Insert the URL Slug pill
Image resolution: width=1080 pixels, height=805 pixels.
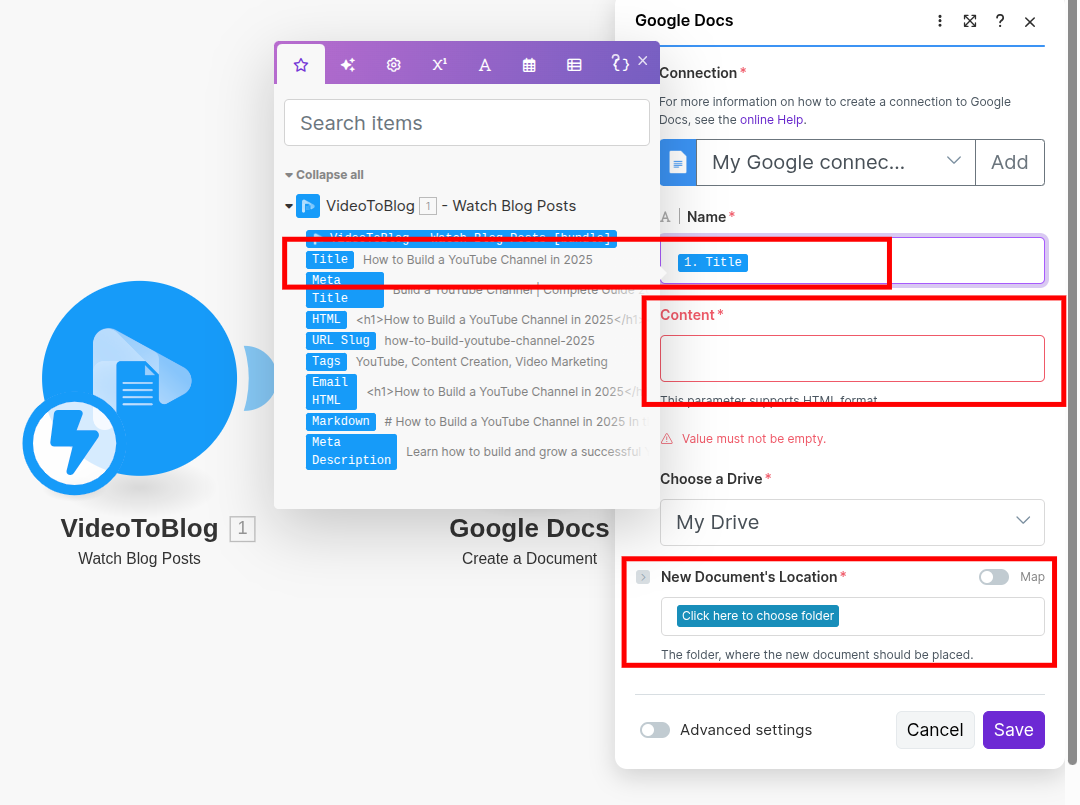tap(341, 340)
